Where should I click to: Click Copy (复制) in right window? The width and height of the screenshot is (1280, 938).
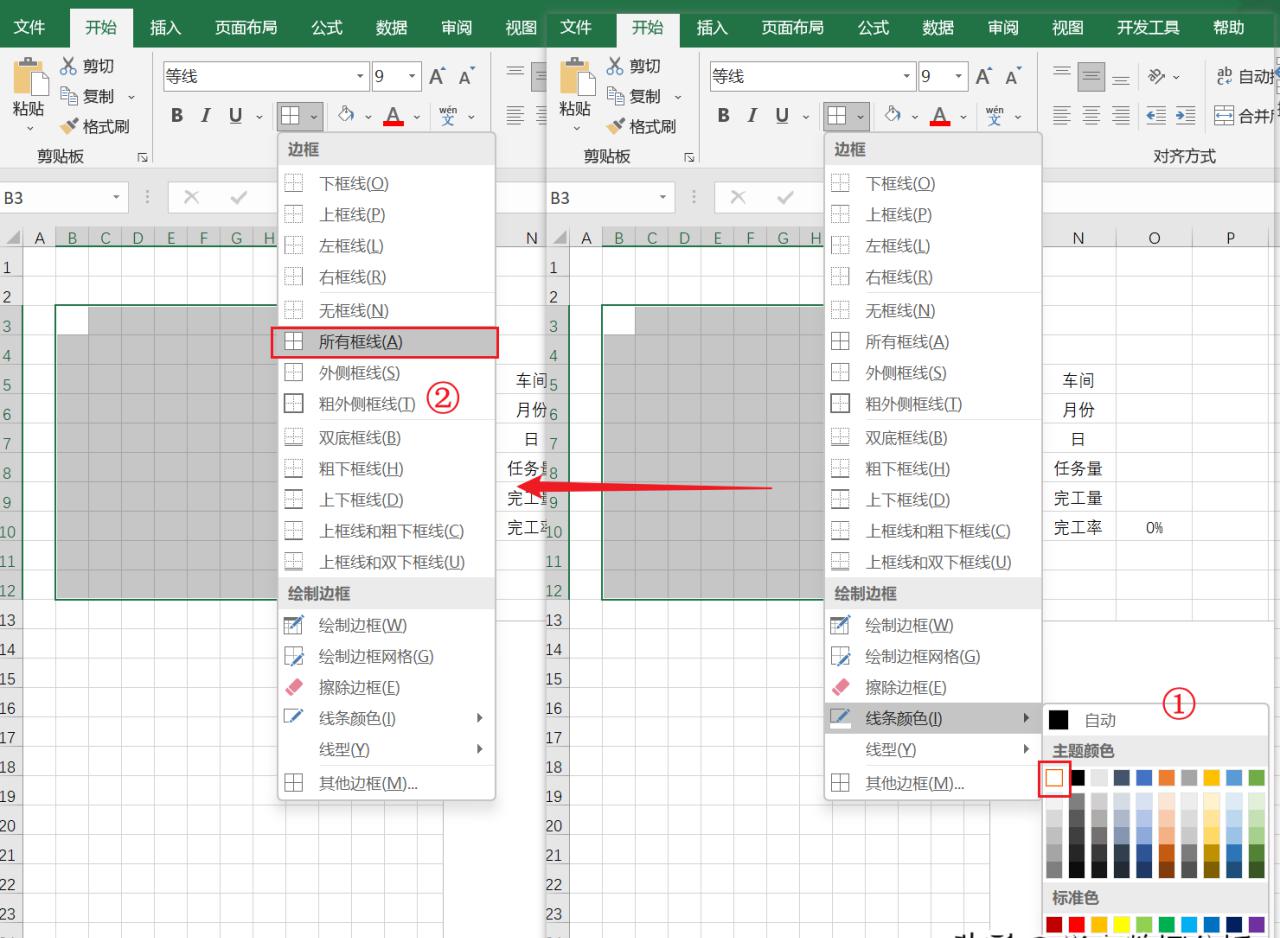[633, 96]
